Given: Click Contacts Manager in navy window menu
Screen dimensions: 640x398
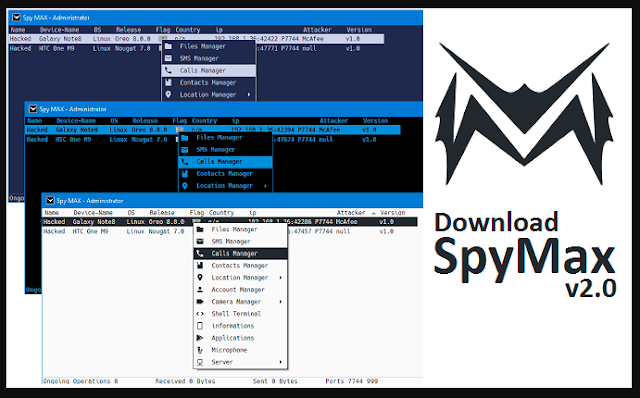Looking at the screenshot, I should [209, 82].
